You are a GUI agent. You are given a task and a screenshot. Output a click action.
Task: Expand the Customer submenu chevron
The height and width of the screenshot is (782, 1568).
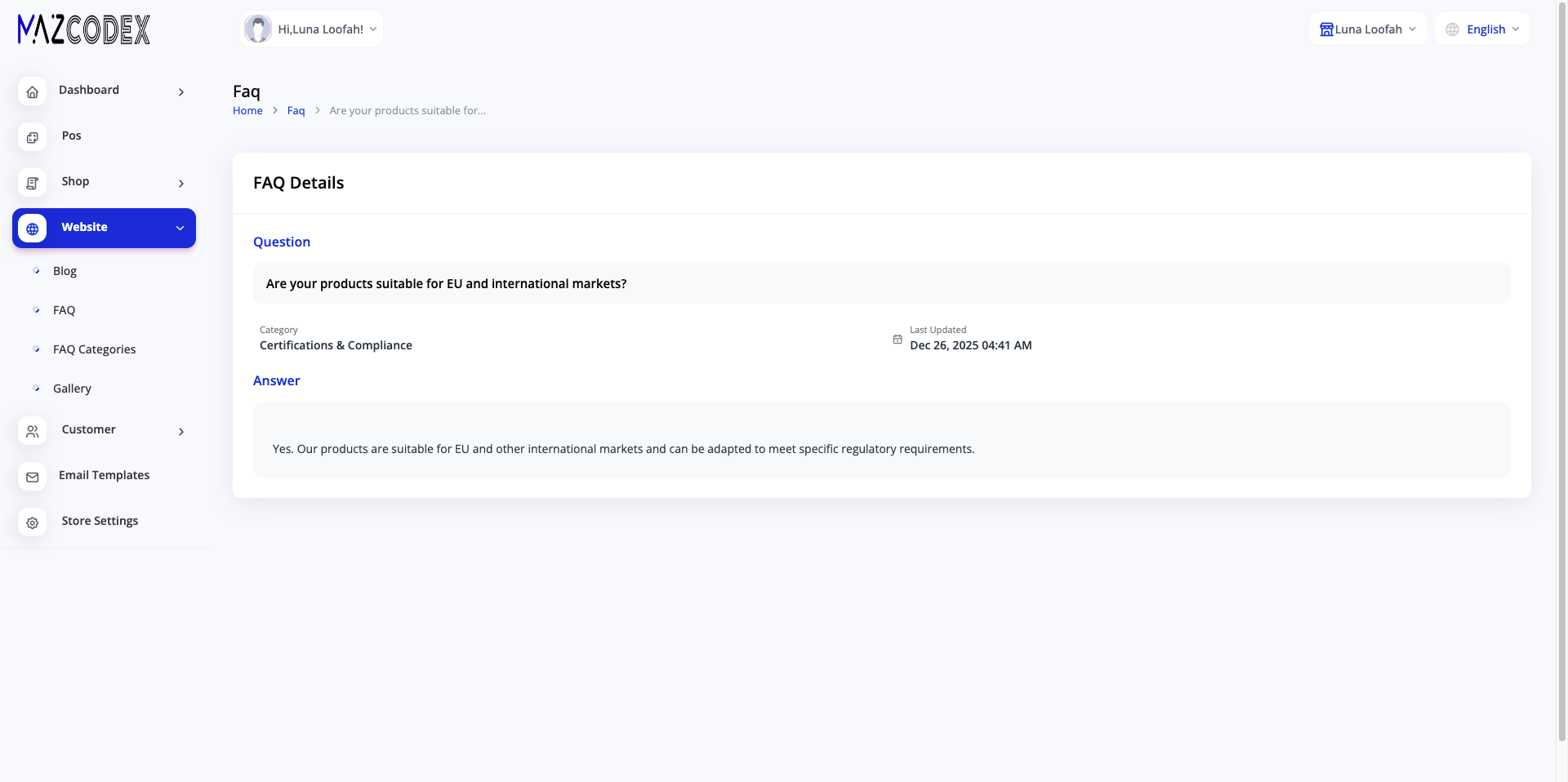(181, 432)
